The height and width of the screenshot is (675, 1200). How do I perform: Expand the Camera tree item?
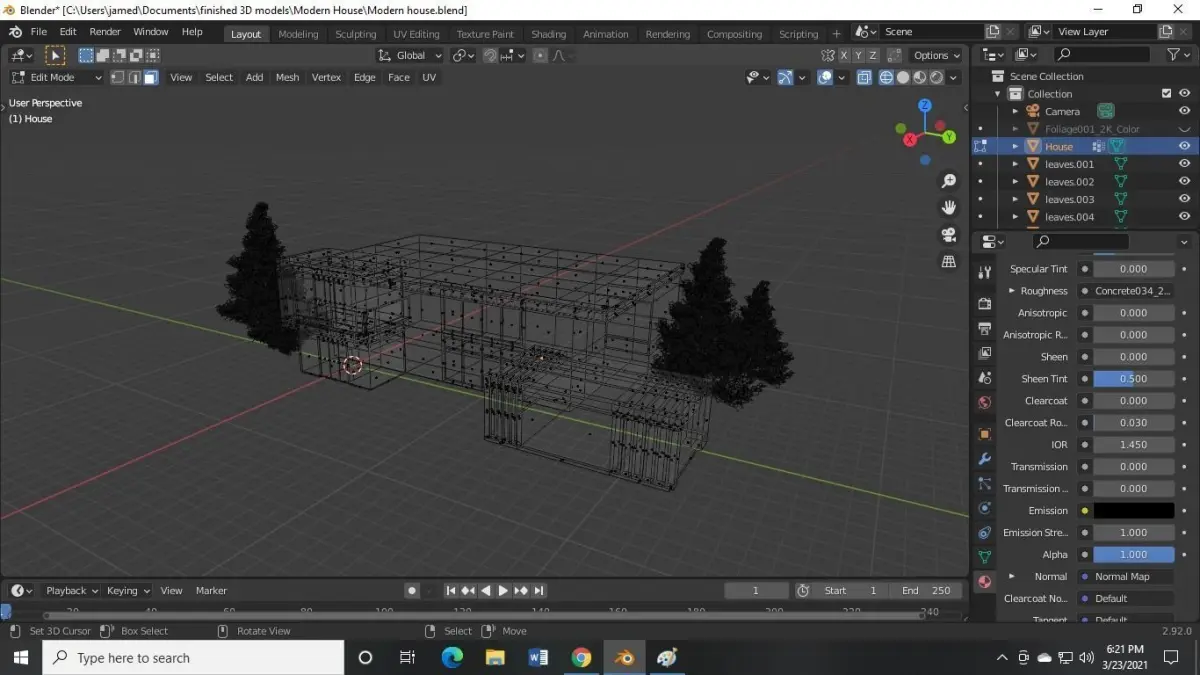coord(1015,111)
